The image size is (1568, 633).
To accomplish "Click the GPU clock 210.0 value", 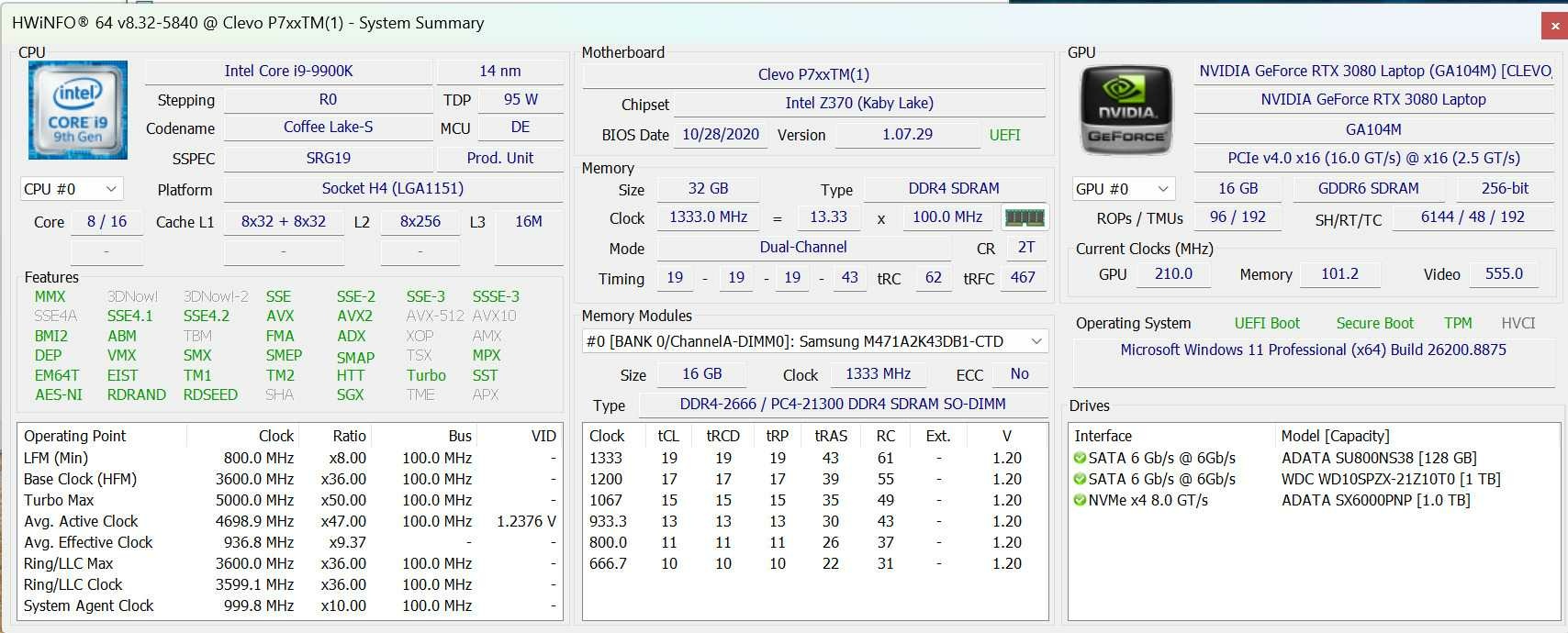I will pyautogui.click(x=1173, y=273).
